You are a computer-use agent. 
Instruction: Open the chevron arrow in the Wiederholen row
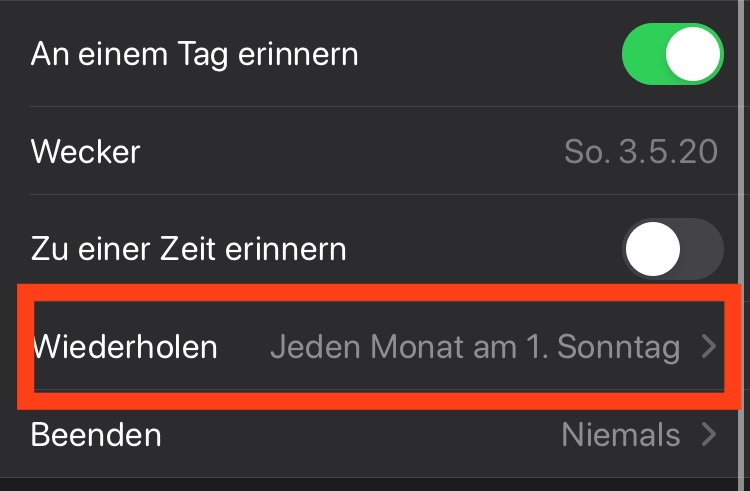click(708, 347)
